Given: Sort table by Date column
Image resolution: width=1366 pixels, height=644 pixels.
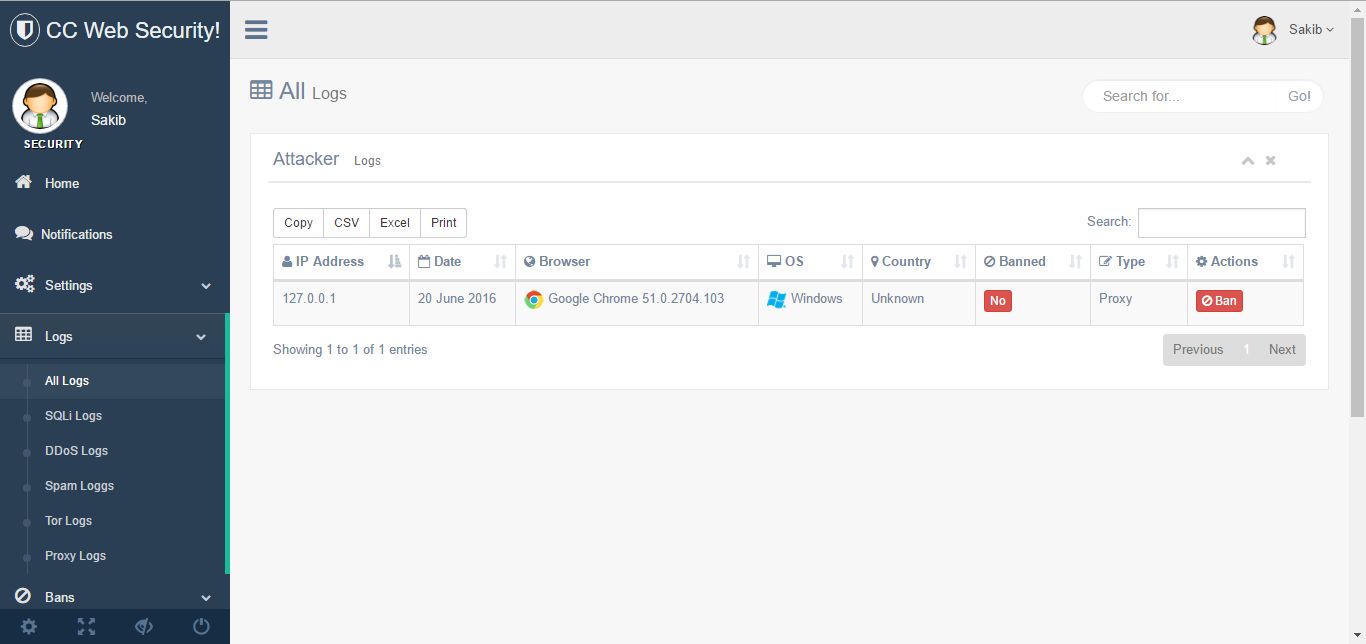Looking at the screenshot, I should pyautogui.click(x=462, y=262).
